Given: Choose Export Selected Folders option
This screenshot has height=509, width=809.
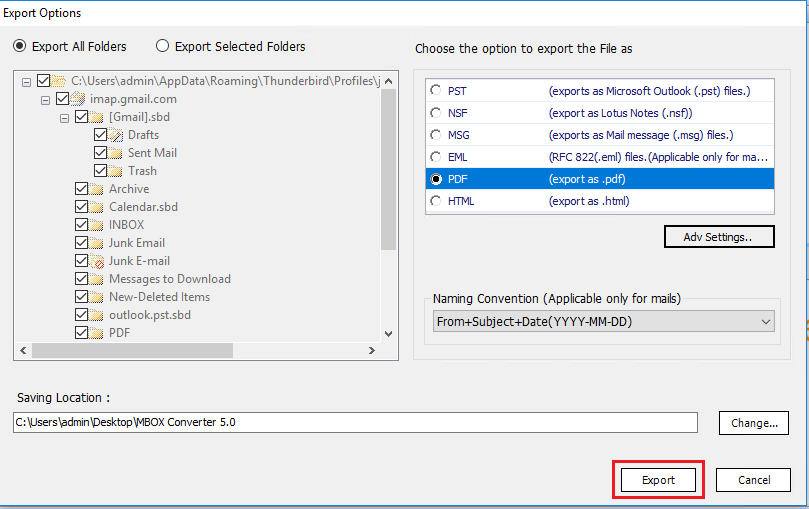Looking at the screenshot, I should [163, 46].
